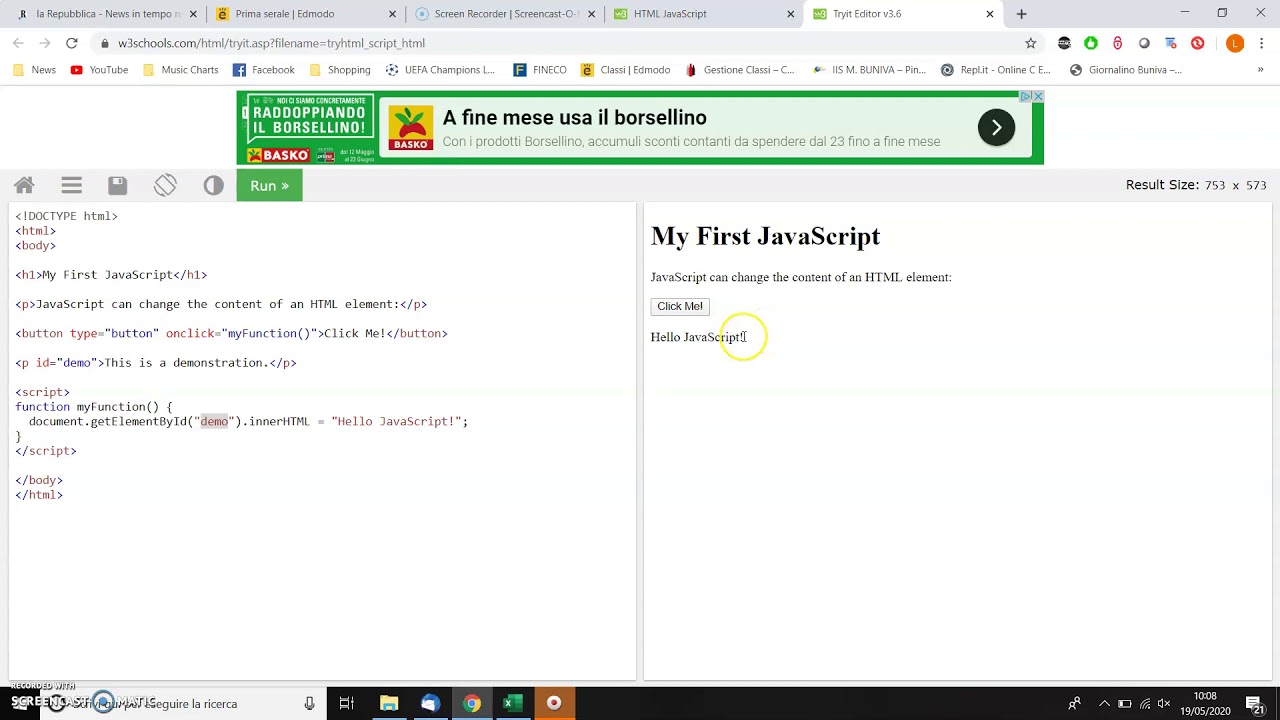Open the YouTube bookmark
Image resolution: width=1280 pixels, height=720 pixels.
point(99,70)
